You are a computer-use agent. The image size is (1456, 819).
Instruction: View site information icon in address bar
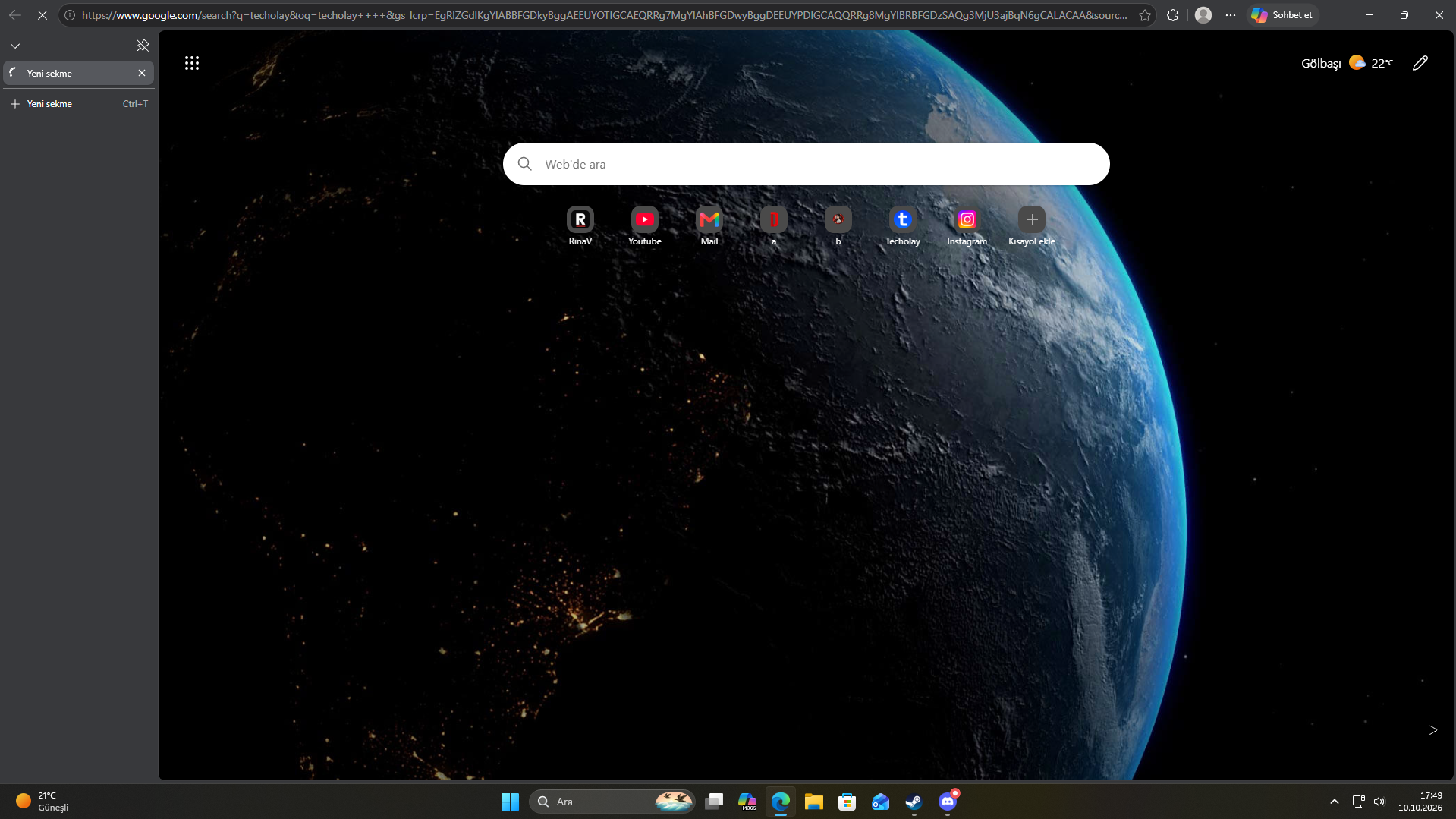pos(70,15)
